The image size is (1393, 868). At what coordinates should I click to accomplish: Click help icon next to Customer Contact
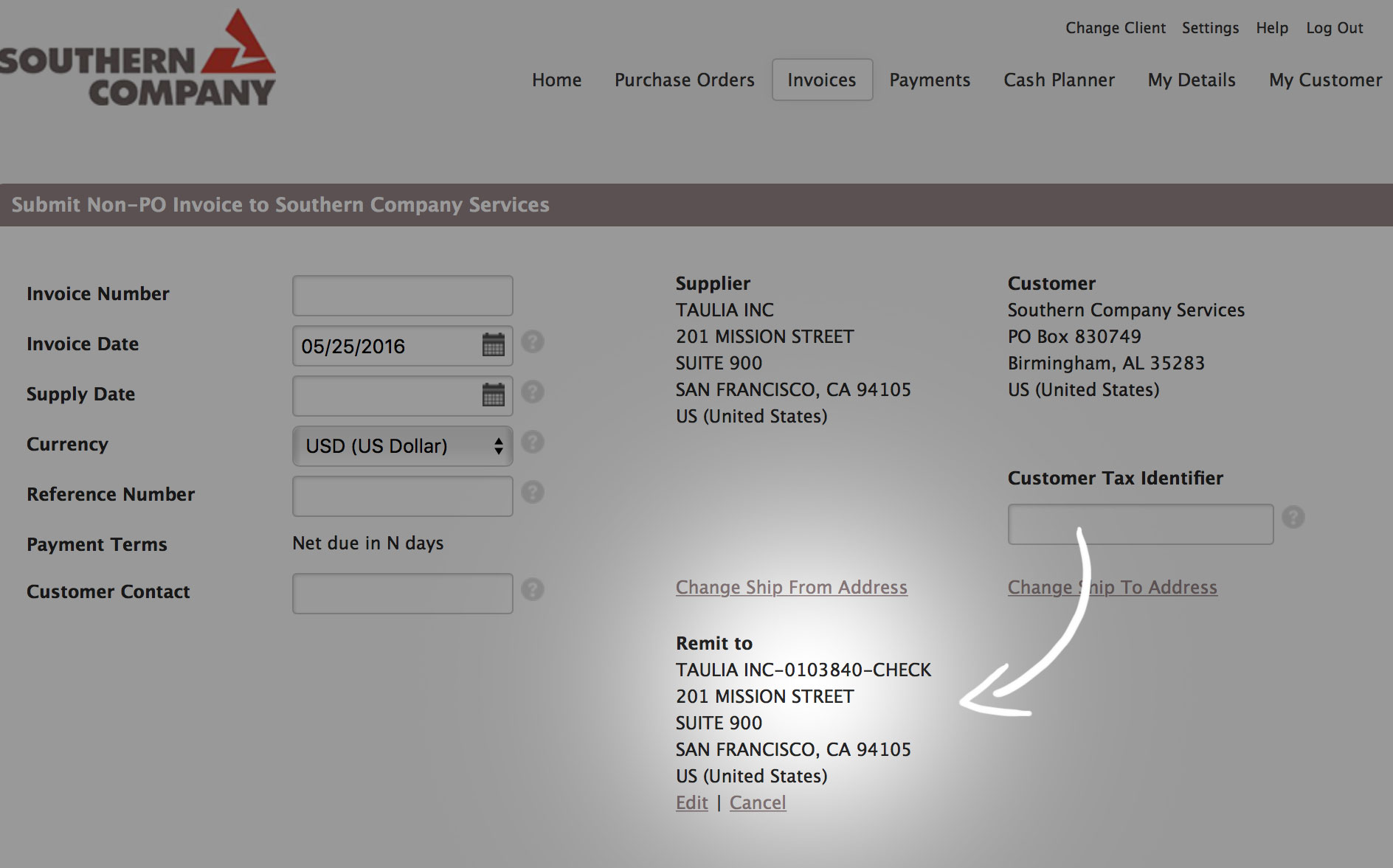533,589
